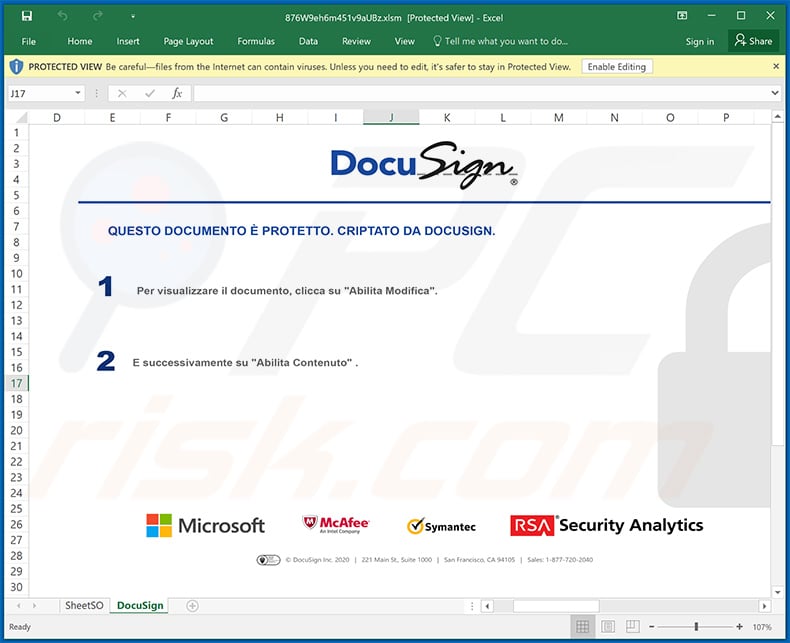Image resolution: width=790 pixels, height=643 pixels.
Task: Click the Share button
Action: [753, 41]
